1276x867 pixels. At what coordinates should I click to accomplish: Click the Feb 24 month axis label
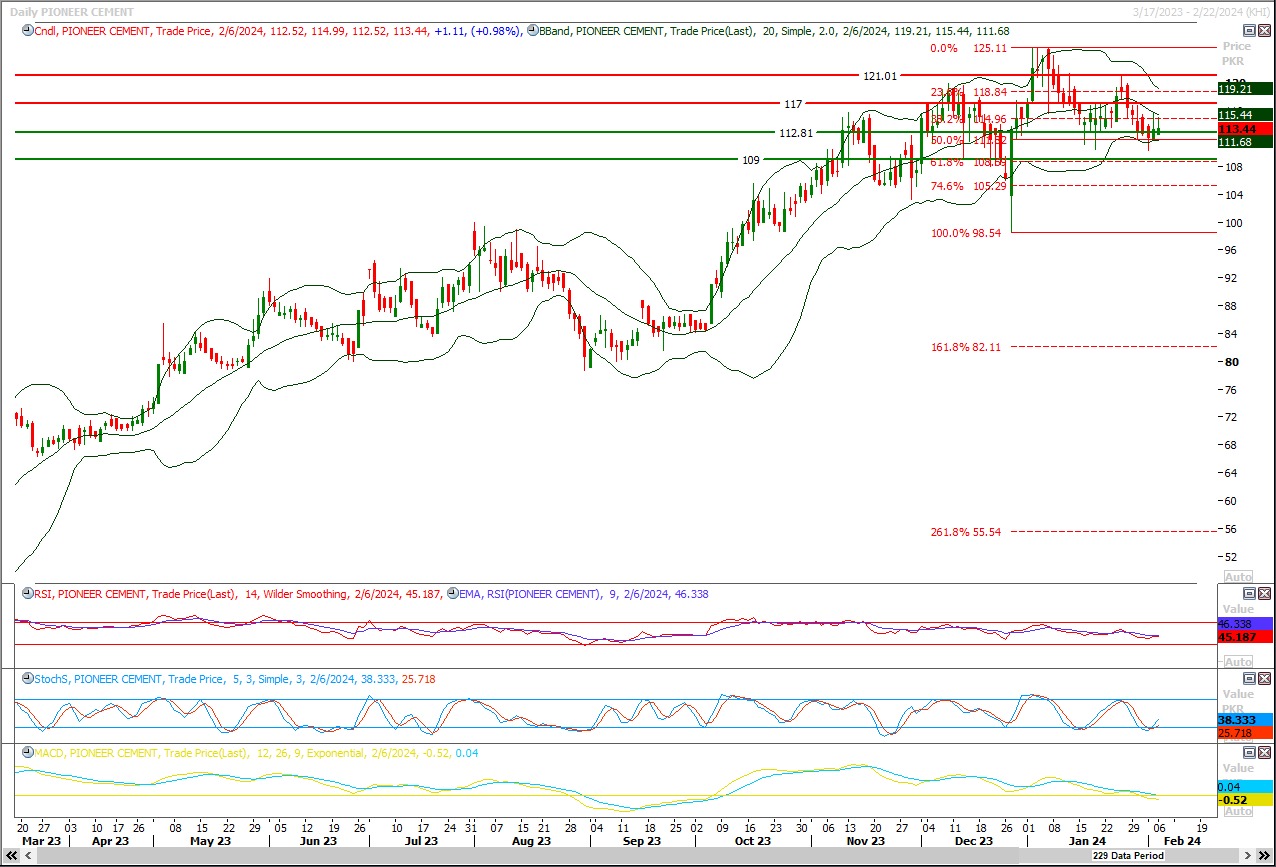pyautogui.click(x=1182, y=841)
